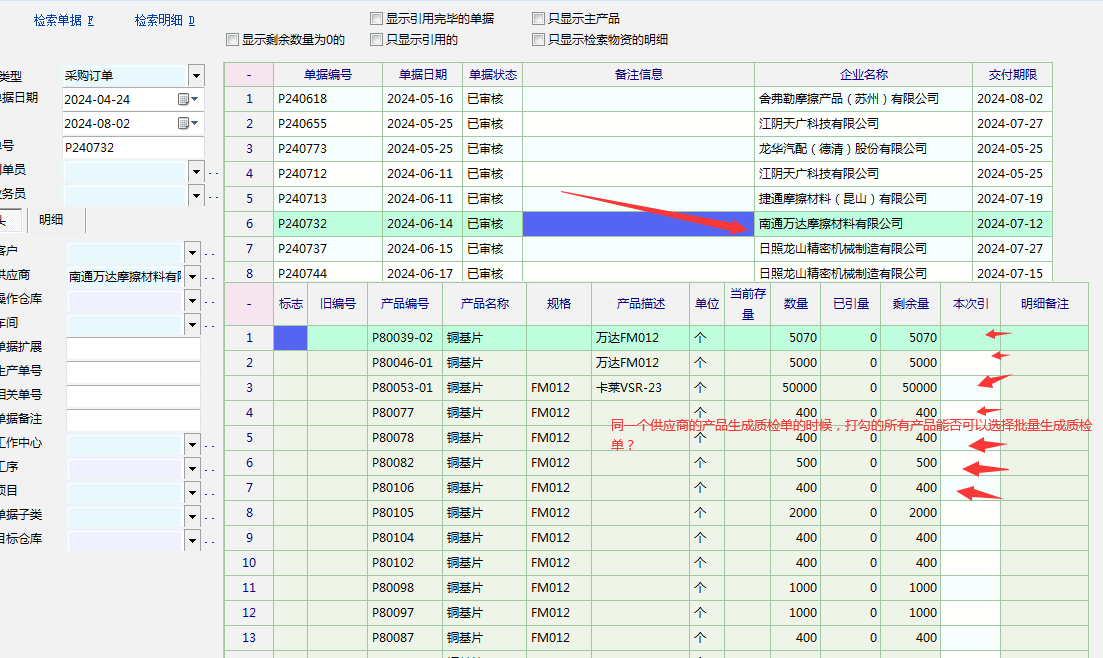Click the 单据编号 column header
This screenshot has height=658, width=1103.
(328, 75)
